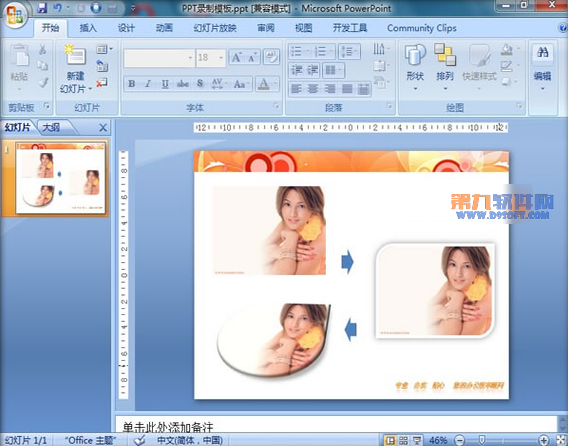568x446 pixels.
Task: Open the Insert ribbon tab
Action: tap(88, 28)
